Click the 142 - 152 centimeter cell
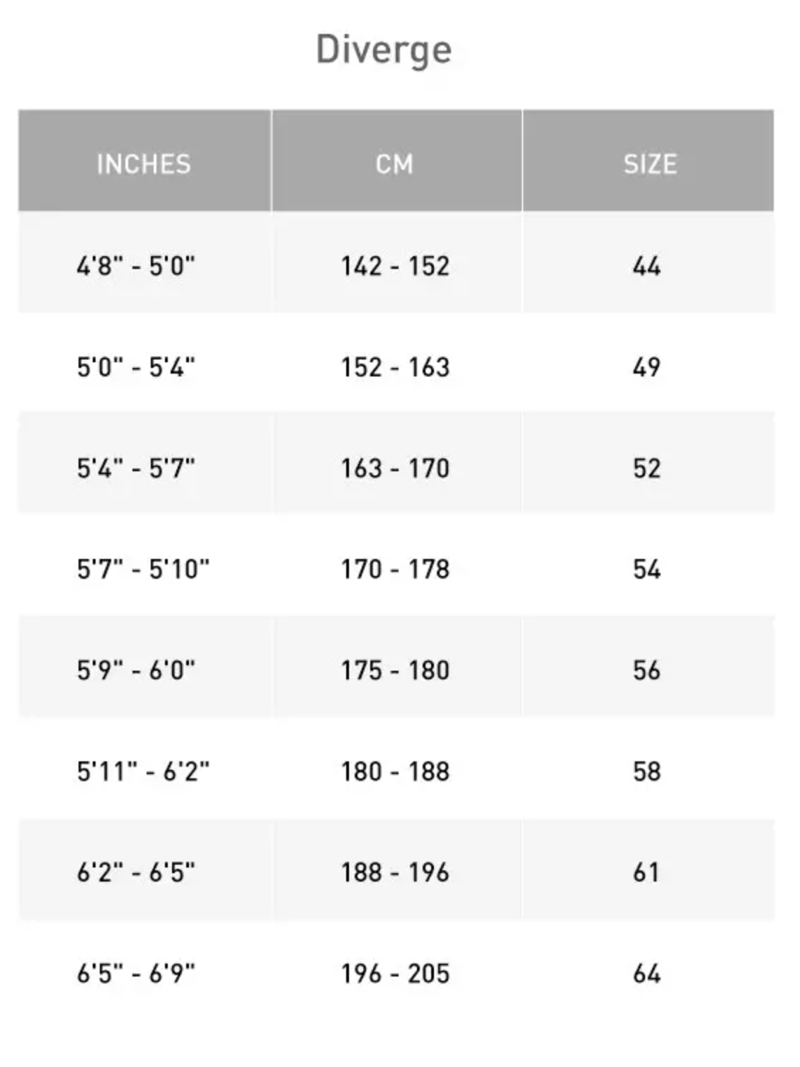 point(395,267)
